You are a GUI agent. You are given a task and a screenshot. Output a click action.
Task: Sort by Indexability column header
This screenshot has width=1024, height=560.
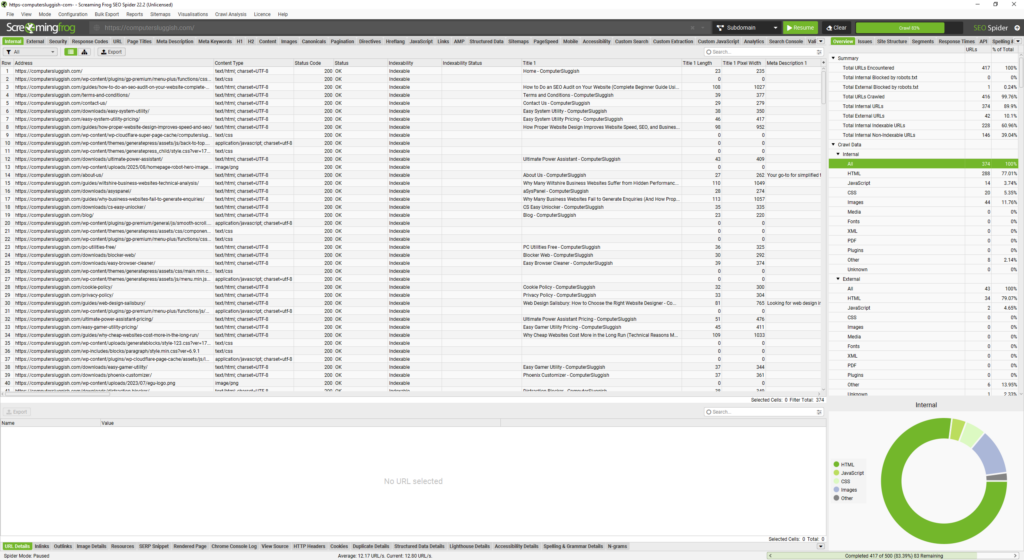[413, 63]
